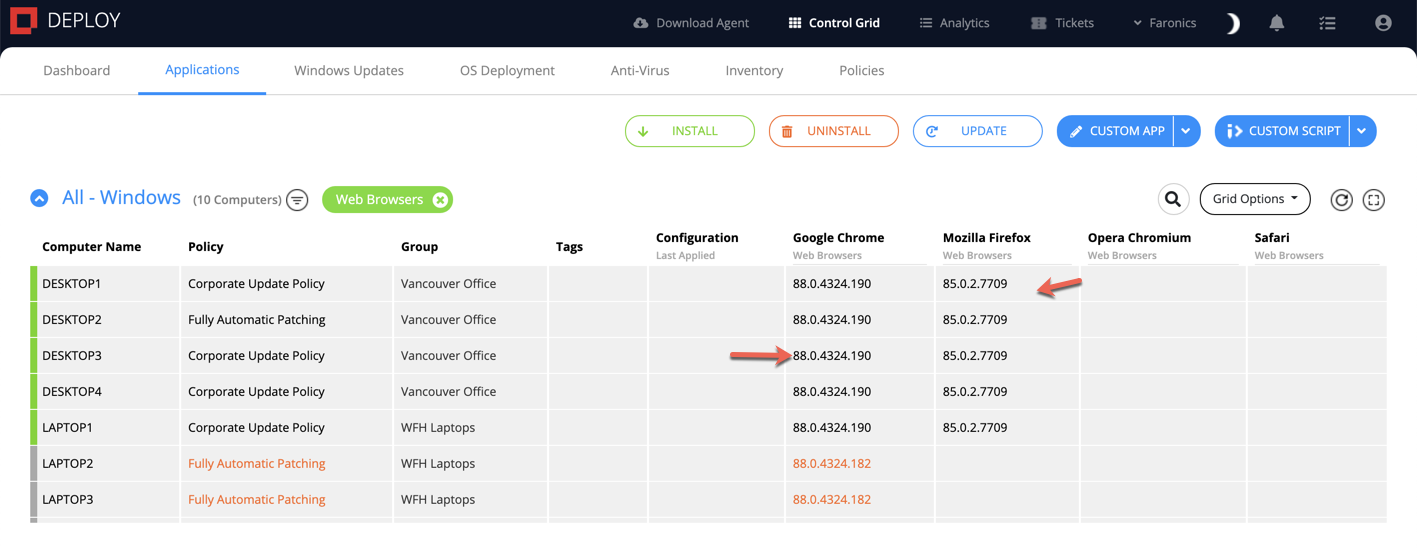Click the fullscreen expand icon
The width and height of the screenshot is (1417, 554).
click(1374, 200)
